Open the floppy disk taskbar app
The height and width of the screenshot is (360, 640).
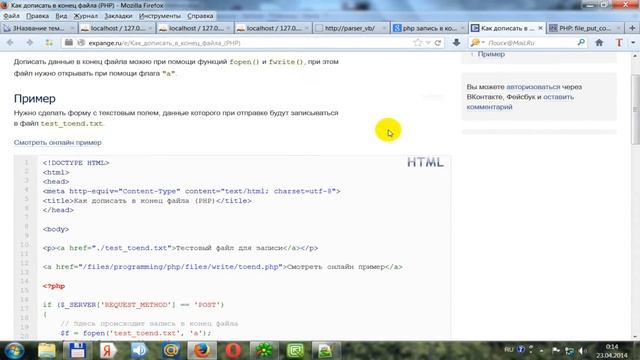tap(77, 351)
